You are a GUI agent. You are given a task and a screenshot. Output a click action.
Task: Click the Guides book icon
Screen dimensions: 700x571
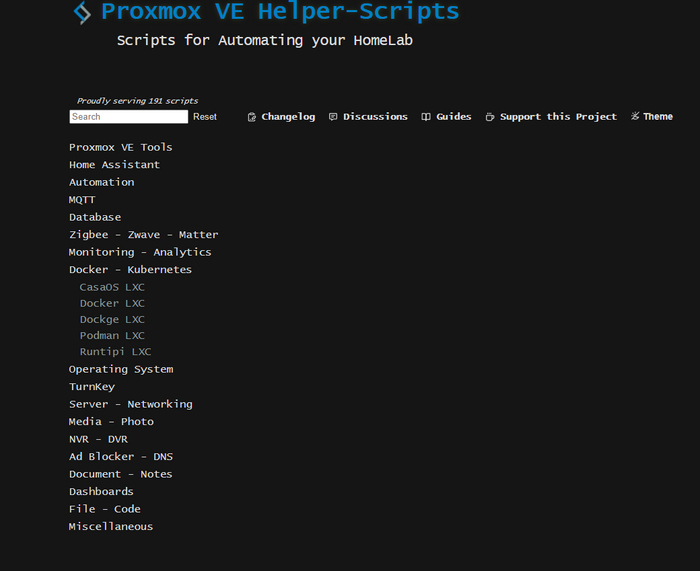coord(426,117)
